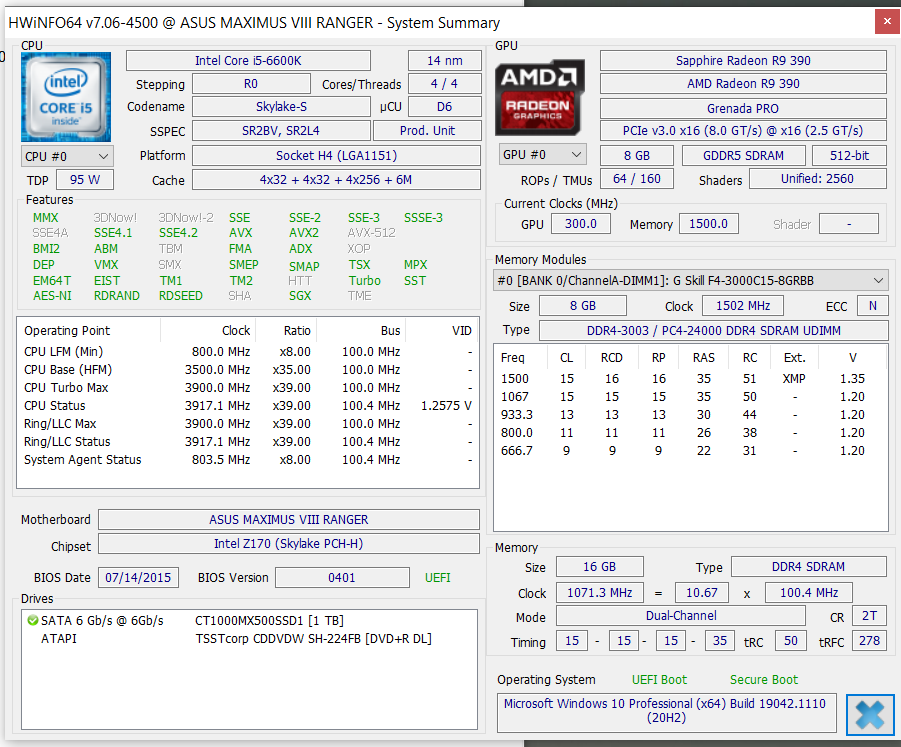Click the CR 2T command rate value

click(x=869, y=616)
